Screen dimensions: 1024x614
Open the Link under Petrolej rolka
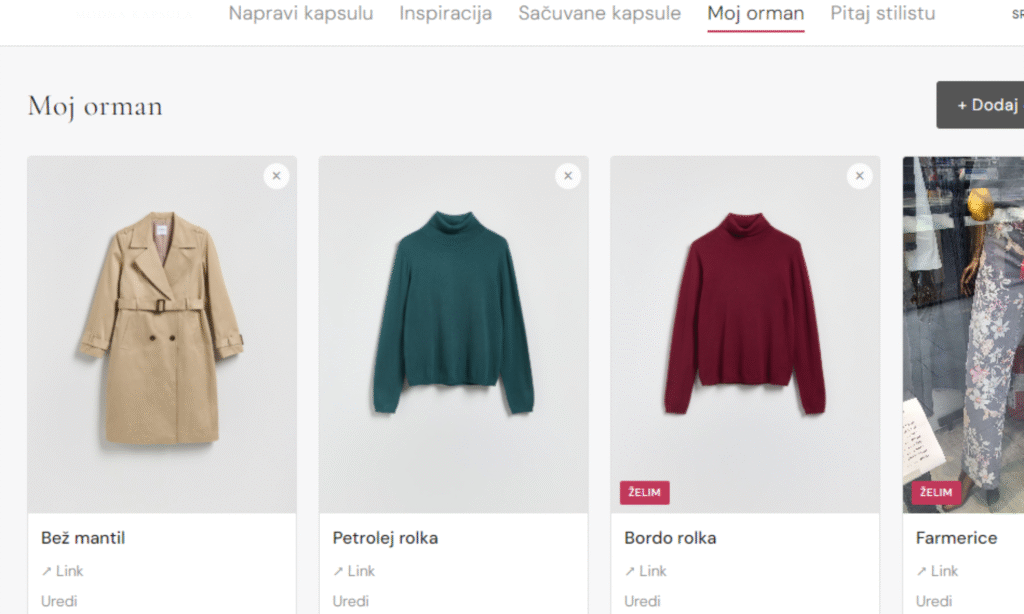[354, 571]
